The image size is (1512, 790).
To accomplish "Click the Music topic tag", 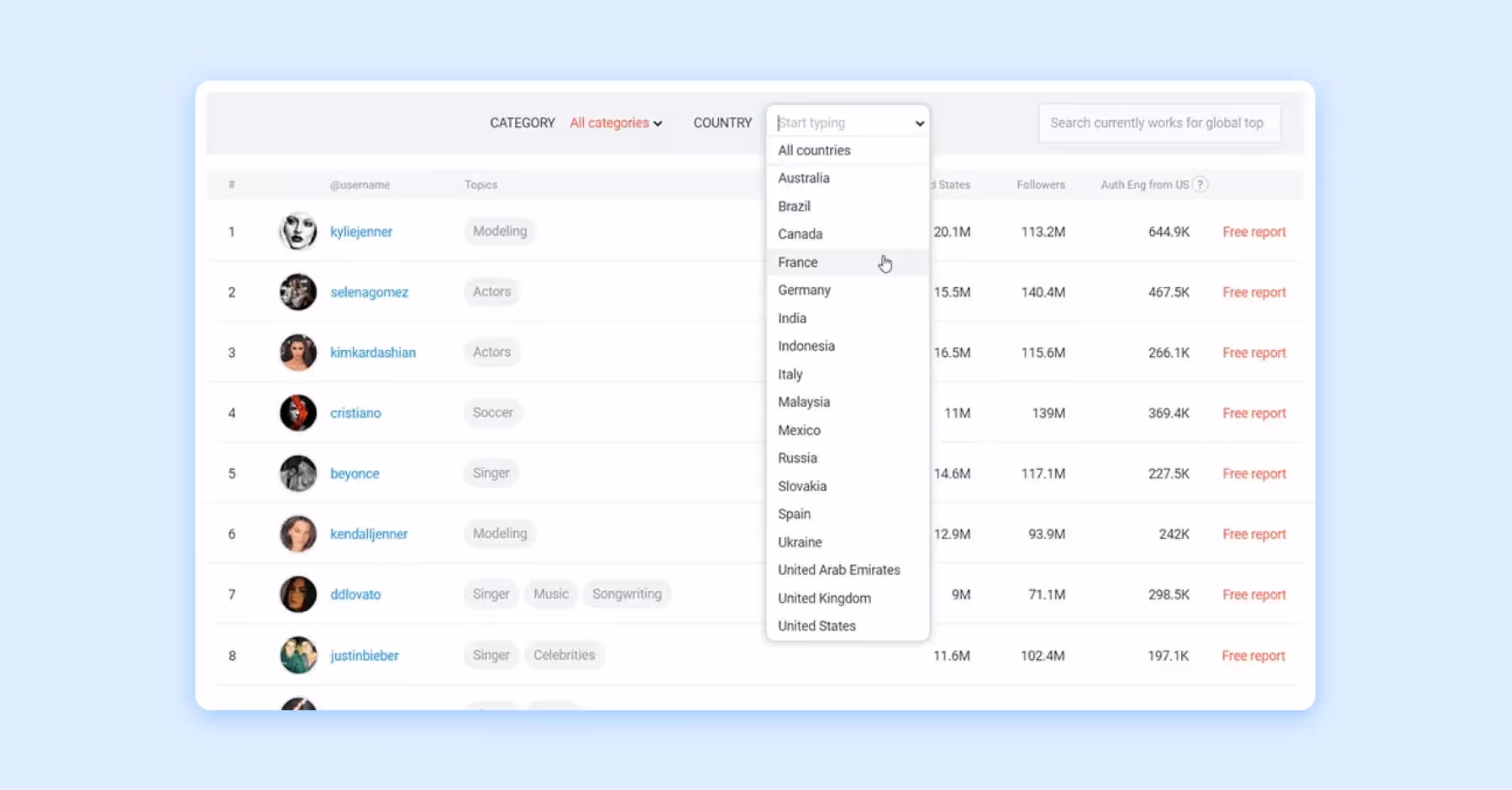I will coord(551,594).
